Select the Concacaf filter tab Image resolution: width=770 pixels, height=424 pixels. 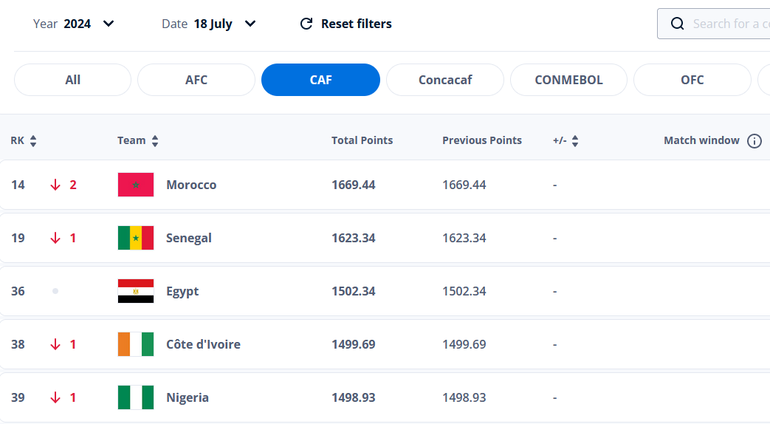tap(445, 80)
